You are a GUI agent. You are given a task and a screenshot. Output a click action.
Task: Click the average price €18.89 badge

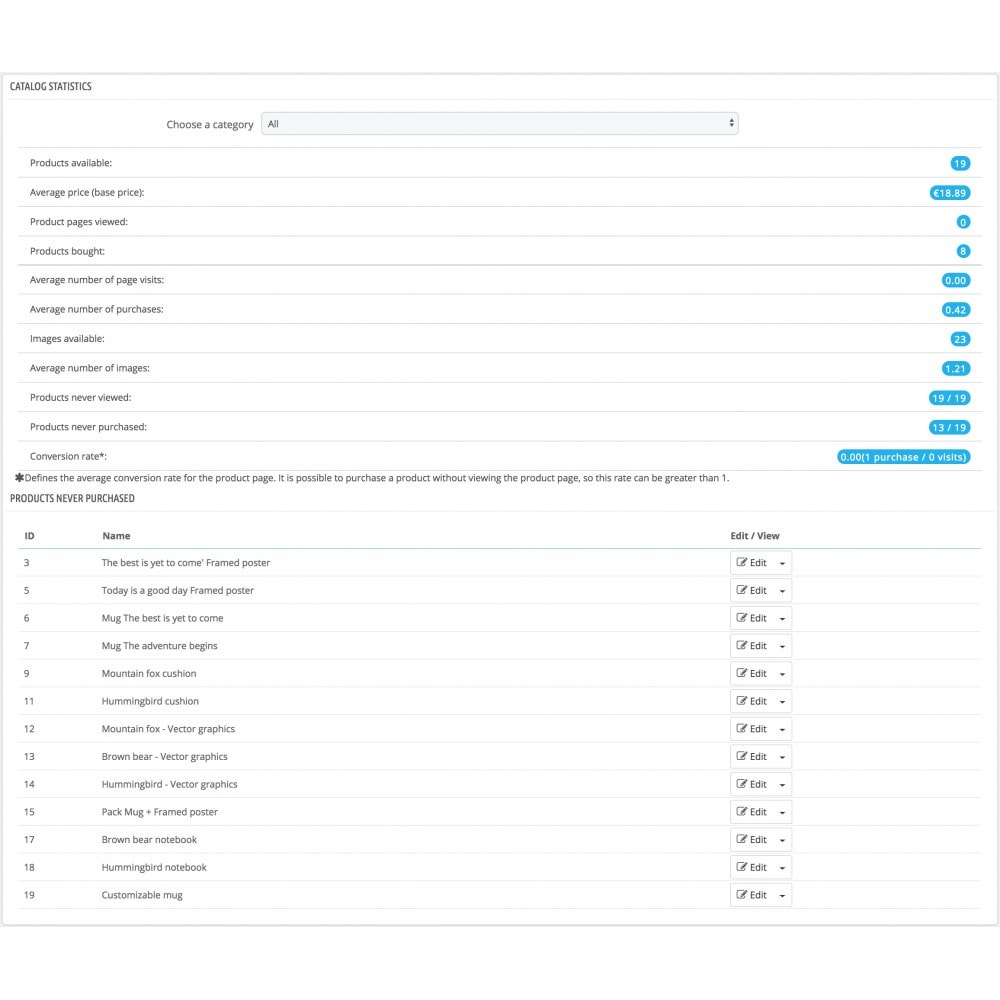click(948, 192)
